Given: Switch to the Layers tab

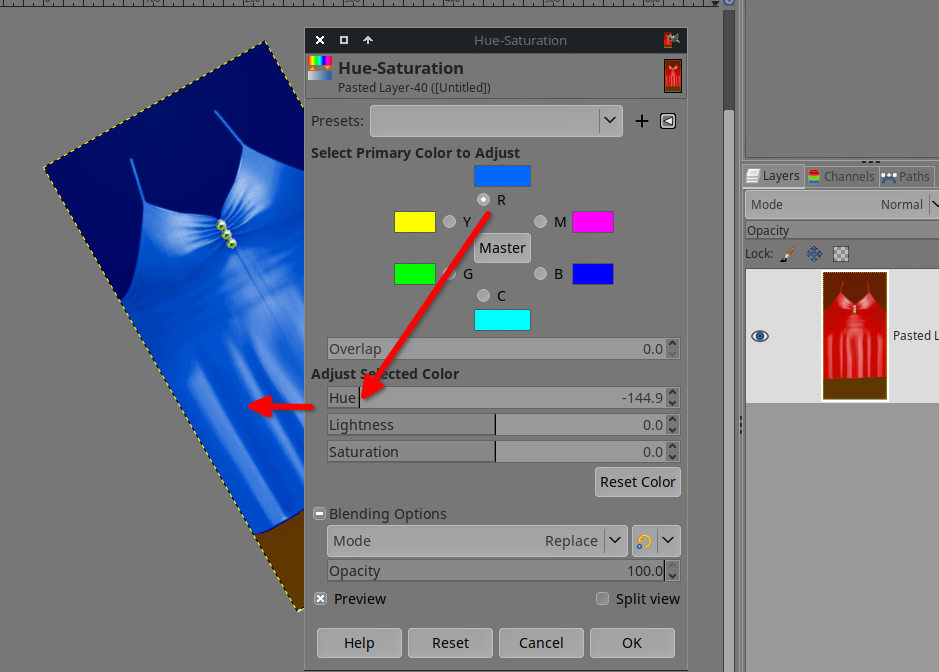Looking at the screenshot, I should point(774,176).
